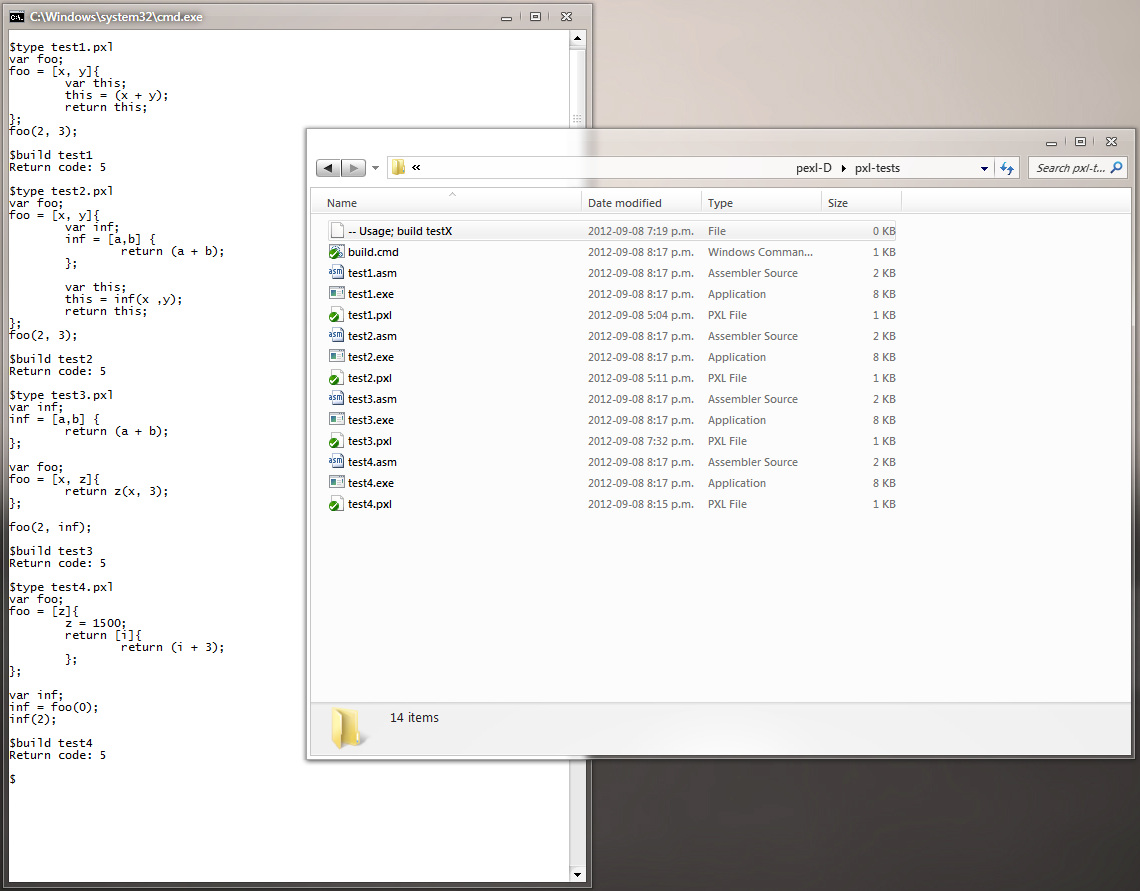This screenshot has width=1140, height=891.
Task: Select the test1.asm assembler file icon
Action: tap(336, 273)
